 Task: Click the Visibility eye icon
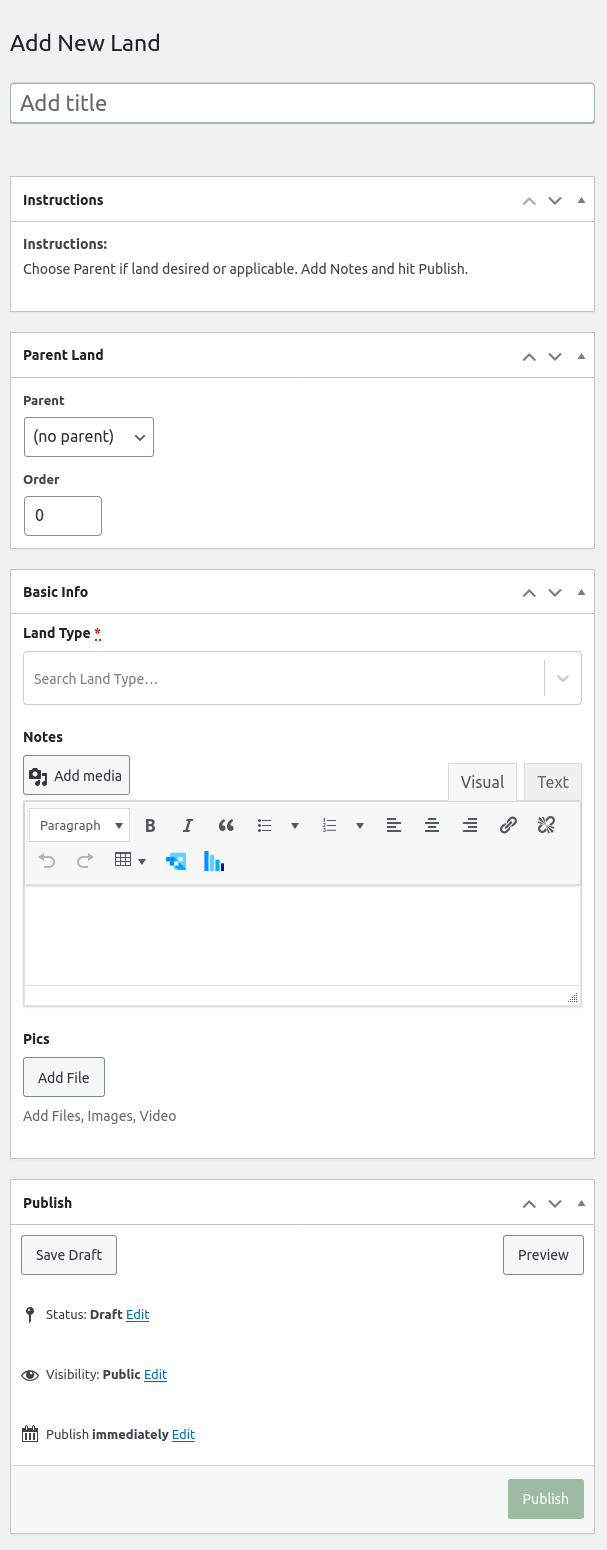[30, 1375]
